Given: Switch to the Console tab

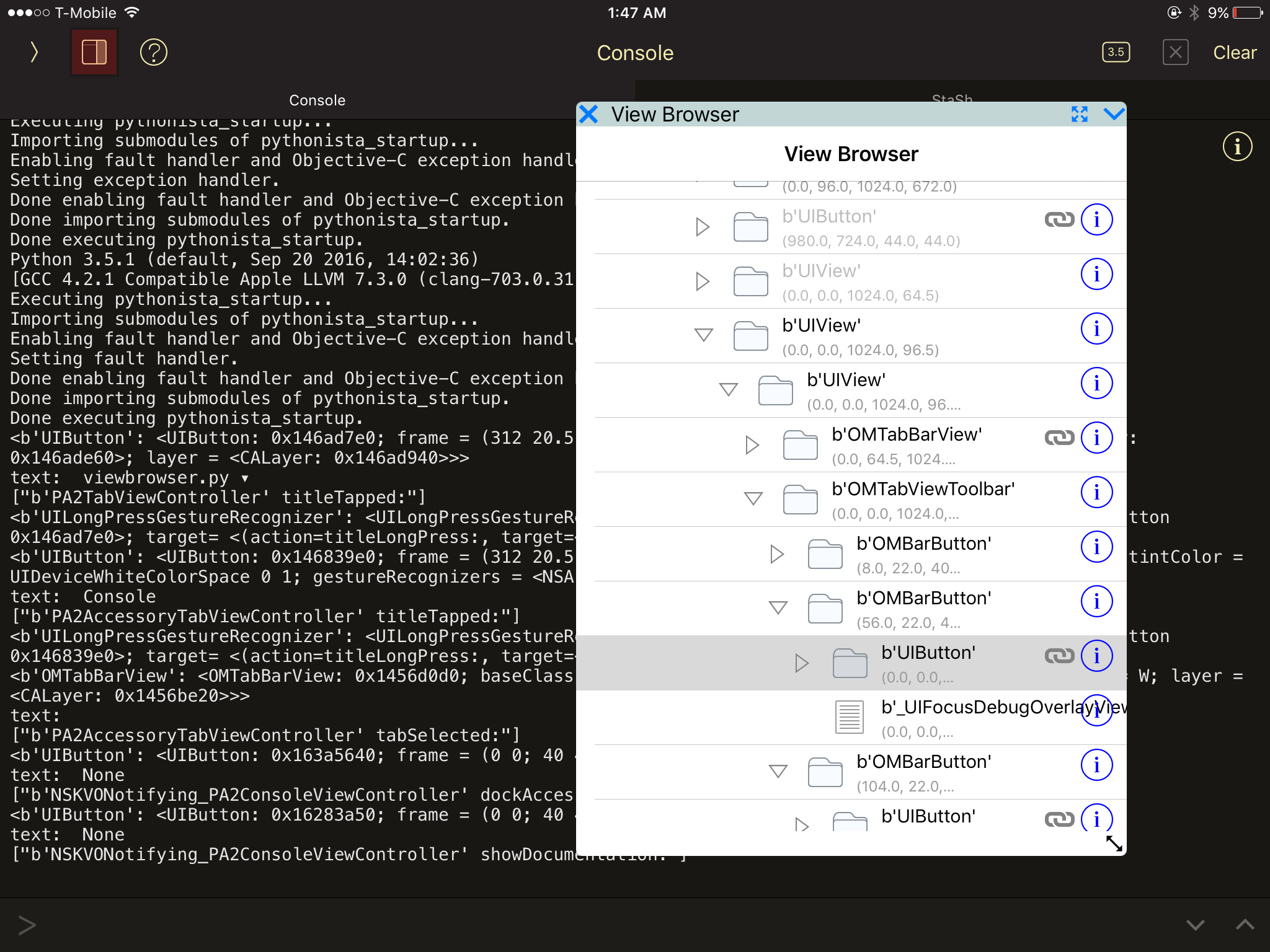Looking at the screenshot, I should pyautogui.click(x=317, y=100).
